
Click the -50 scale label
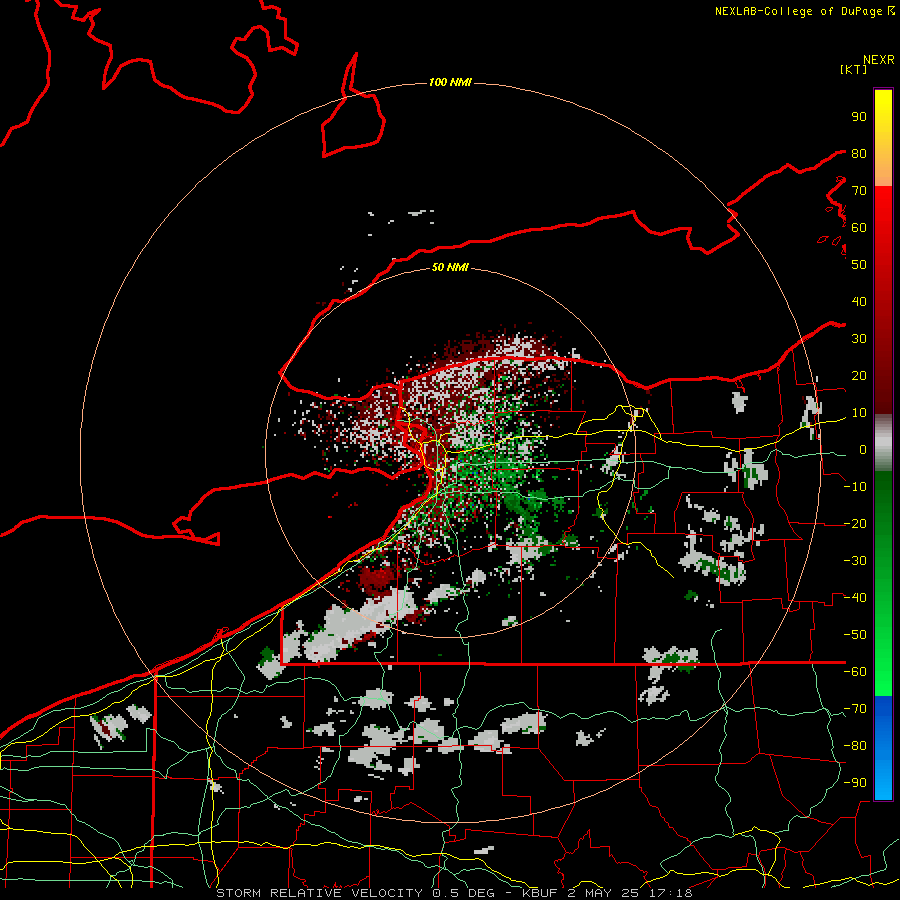[855, 635]
